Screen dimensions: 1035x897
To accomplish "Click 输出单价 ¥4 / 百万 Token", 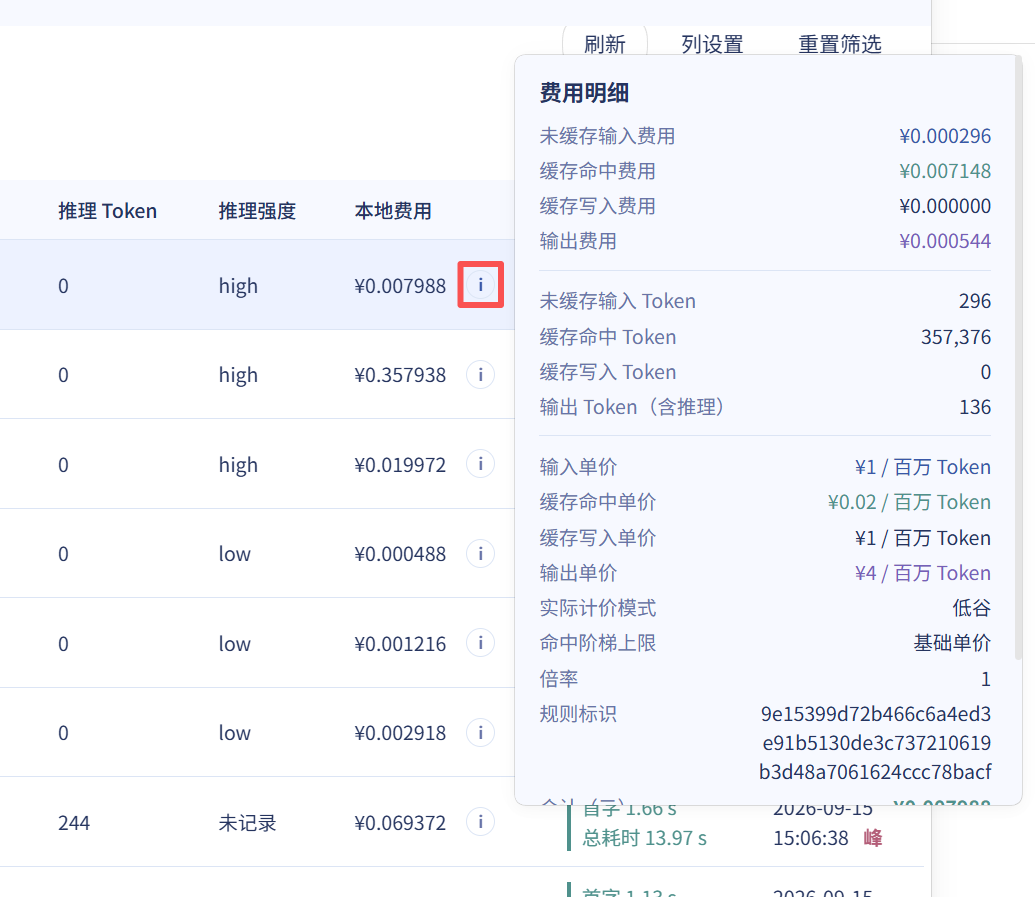I will [923, 573].
